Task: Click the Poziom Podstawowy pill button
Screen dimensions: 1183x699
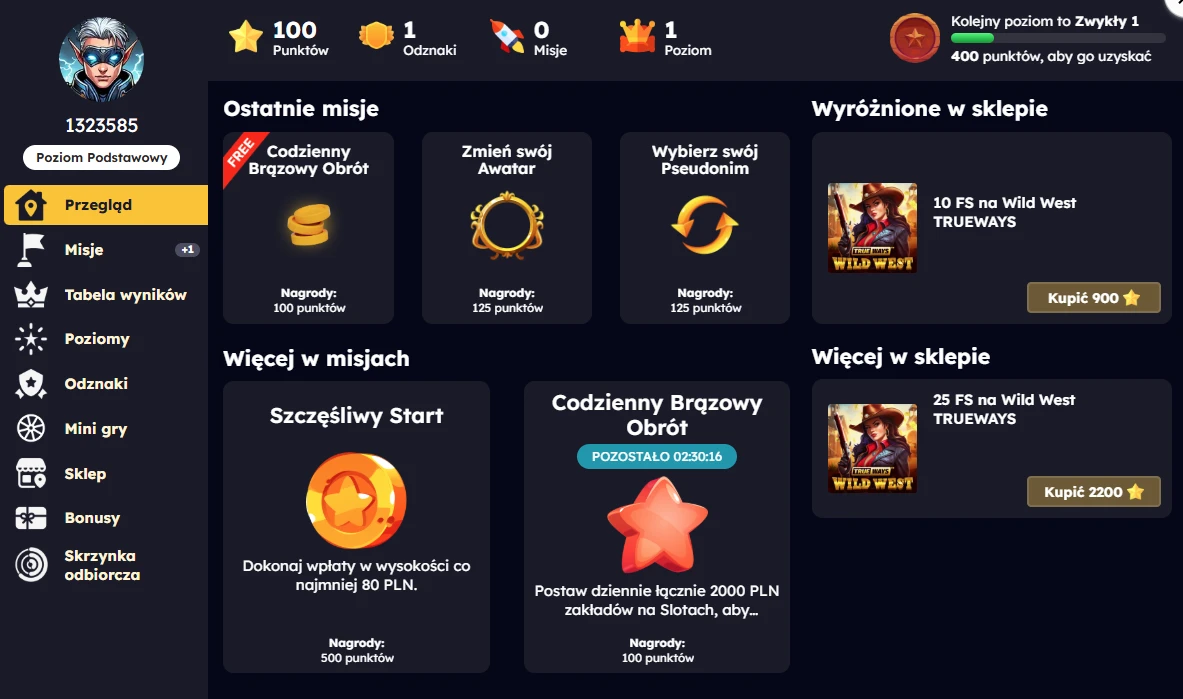Action: [102, 157]
